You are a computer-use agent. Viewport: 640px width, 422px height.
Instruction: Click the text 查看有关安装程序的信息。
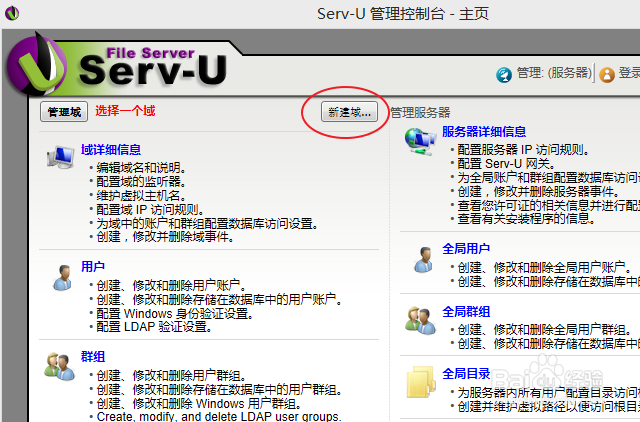click(x=526, y=219)
